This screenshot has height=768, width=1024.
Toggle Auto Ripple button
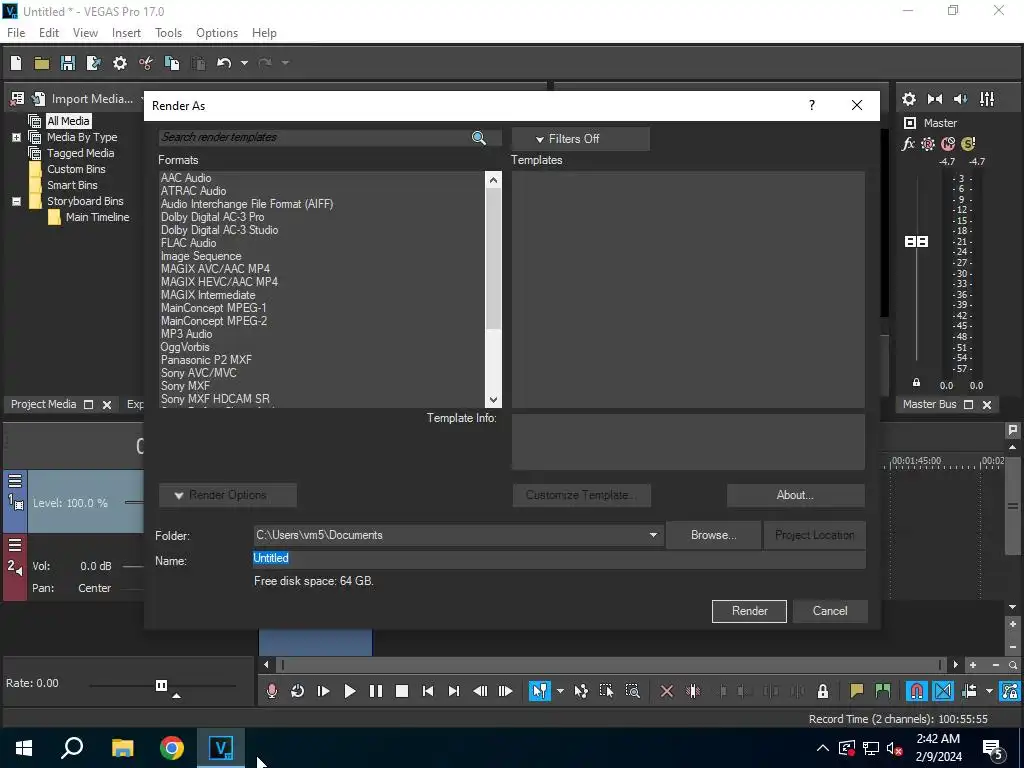pos(969,691)
